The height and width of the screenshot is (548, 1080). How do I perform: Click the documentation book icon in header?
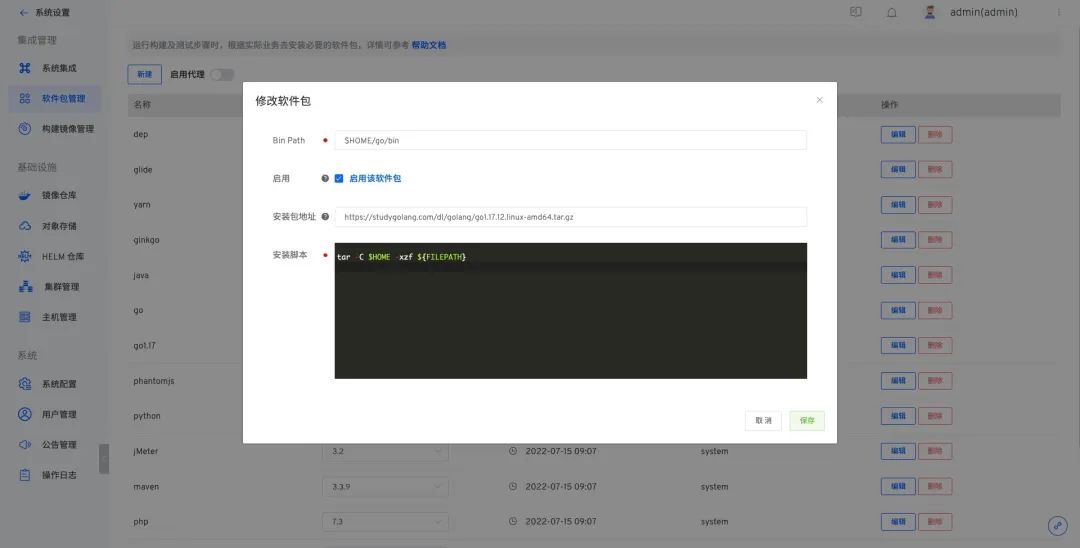856,12
